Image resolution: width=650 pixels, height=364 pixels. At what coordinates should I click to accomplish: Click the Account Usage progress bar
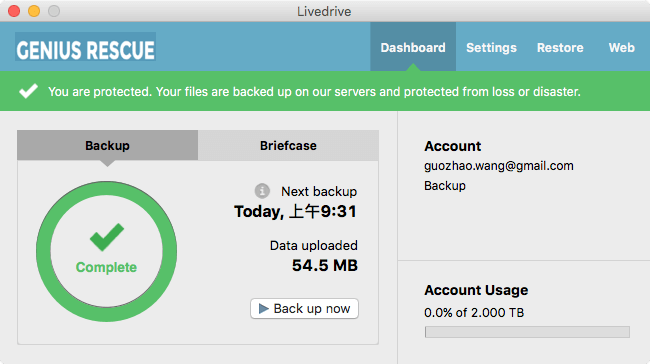(527, 332)
